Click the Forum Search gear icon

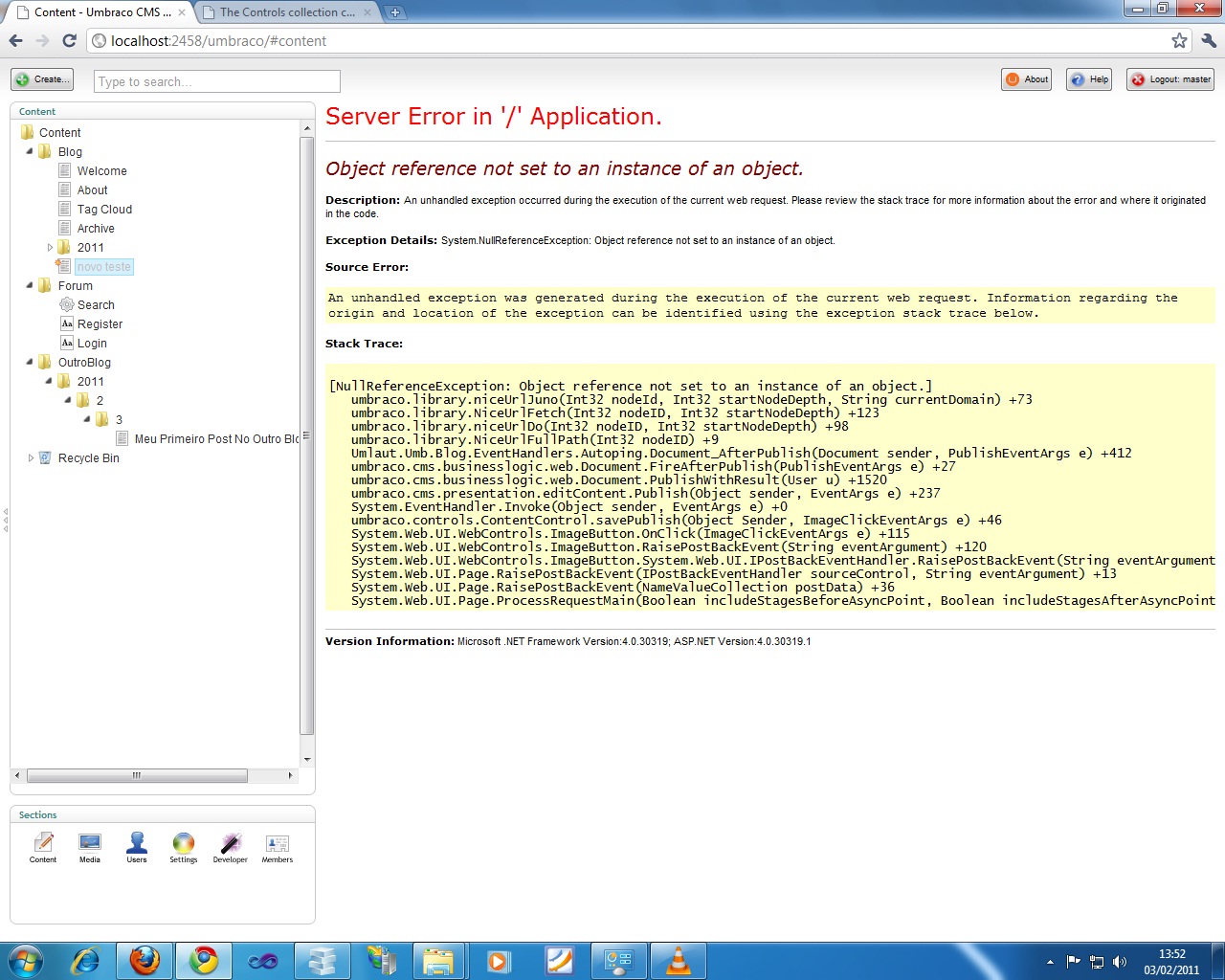[x=66, y=304]
